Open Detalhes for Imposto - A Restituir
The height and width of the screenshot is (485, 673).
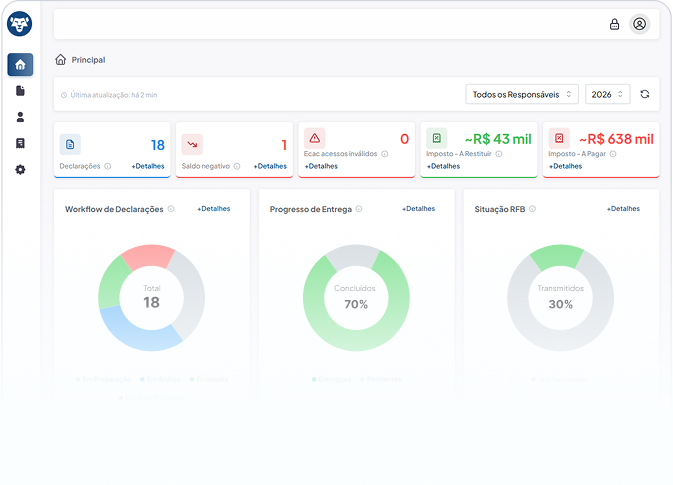point(443,166)
